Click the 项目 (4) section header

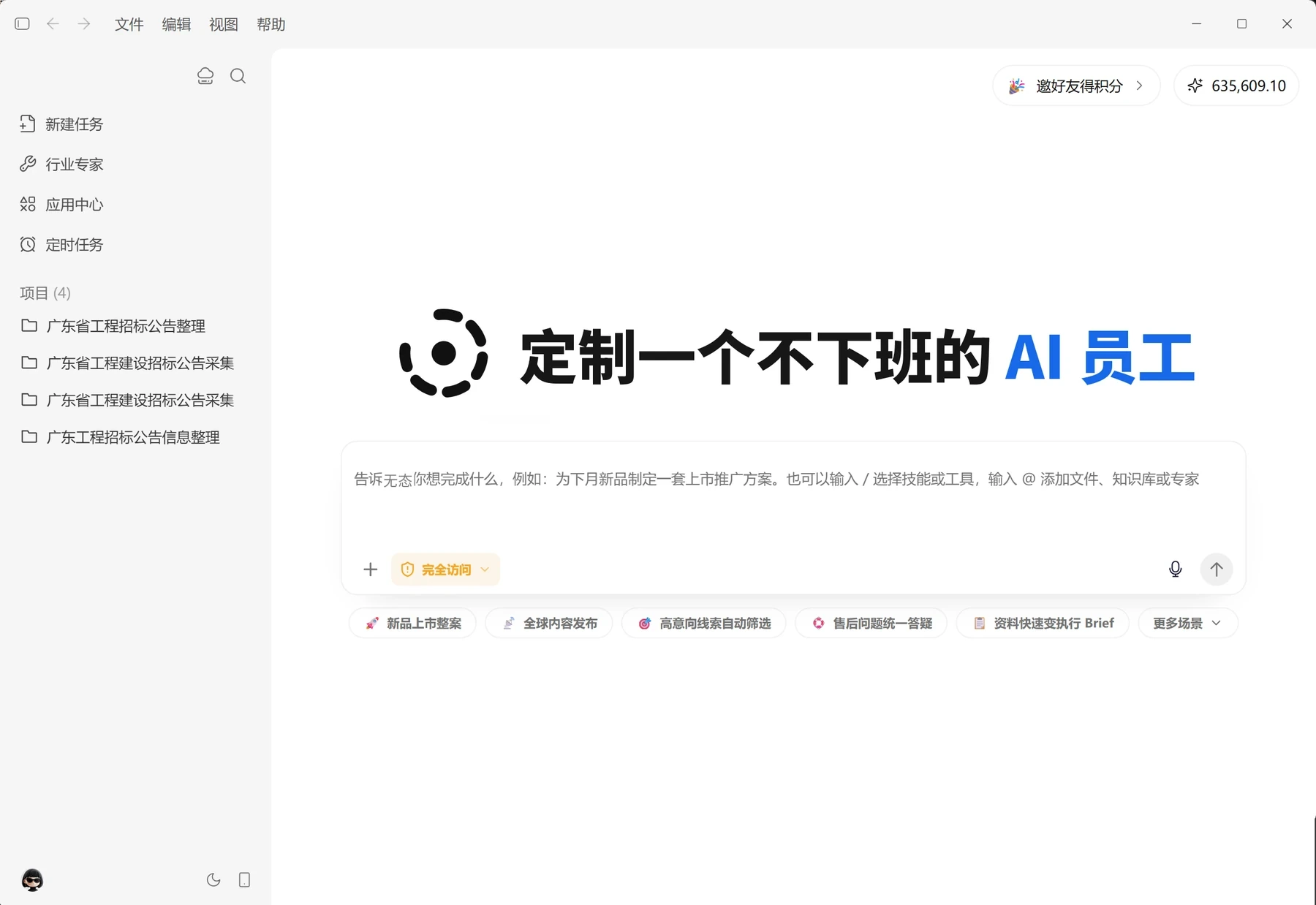pyautogui.click(x=45, y=292)
